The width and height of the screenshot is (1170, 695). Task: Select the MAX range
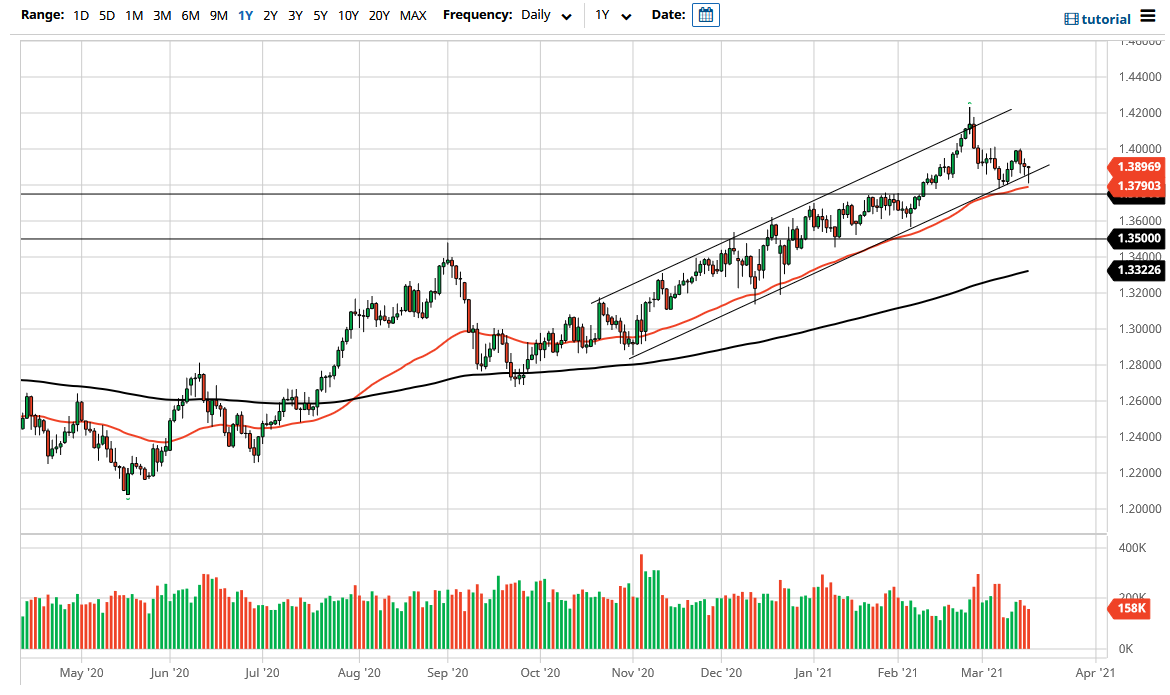pyautogui.click(x=413, y=15)
